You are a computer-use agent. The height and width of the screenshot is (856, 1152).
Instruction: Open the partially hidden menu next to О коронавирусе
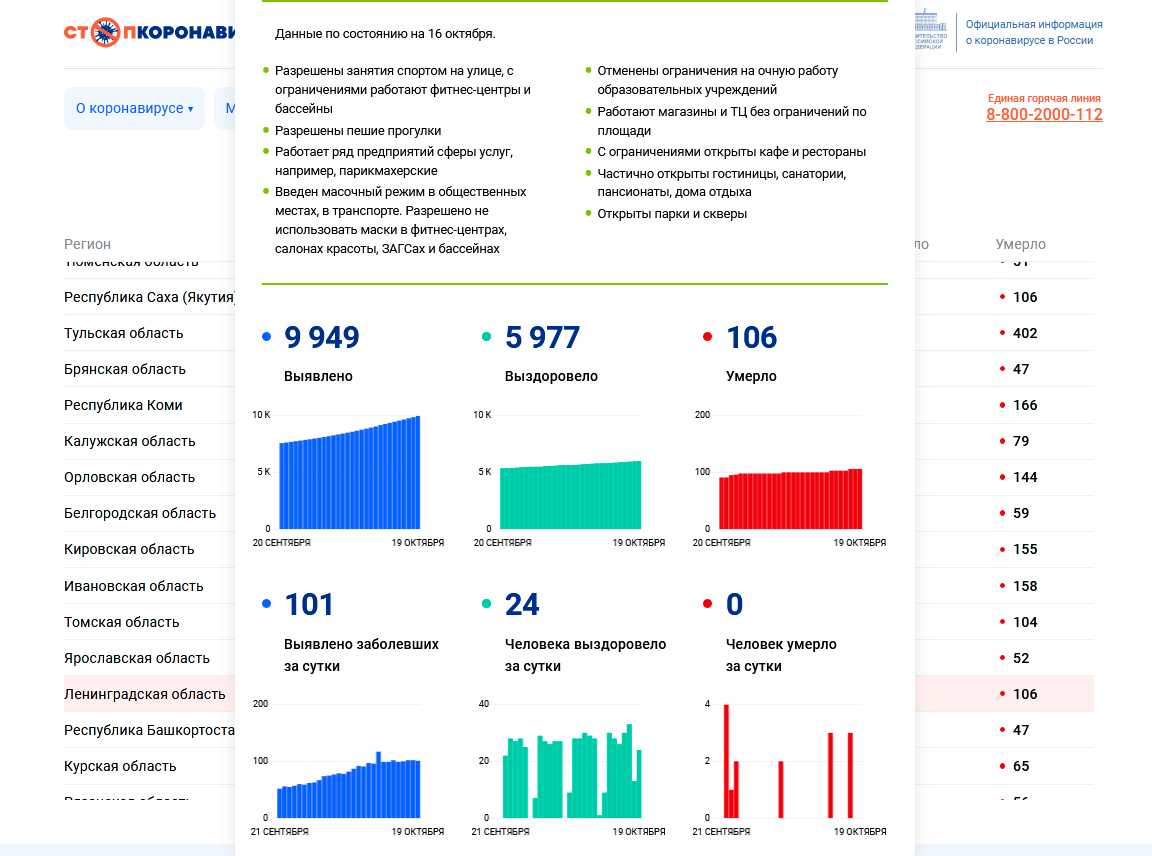click(x=226, y=108)
